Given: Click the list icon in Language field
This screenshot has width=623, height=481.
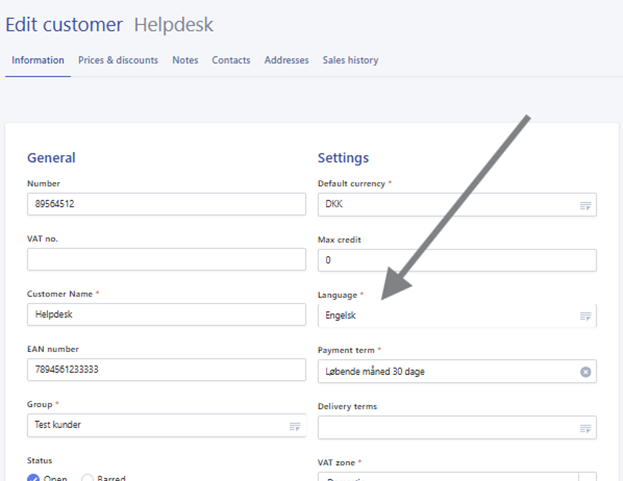Looking at the screenshot, I should click(x=585, y=316).
